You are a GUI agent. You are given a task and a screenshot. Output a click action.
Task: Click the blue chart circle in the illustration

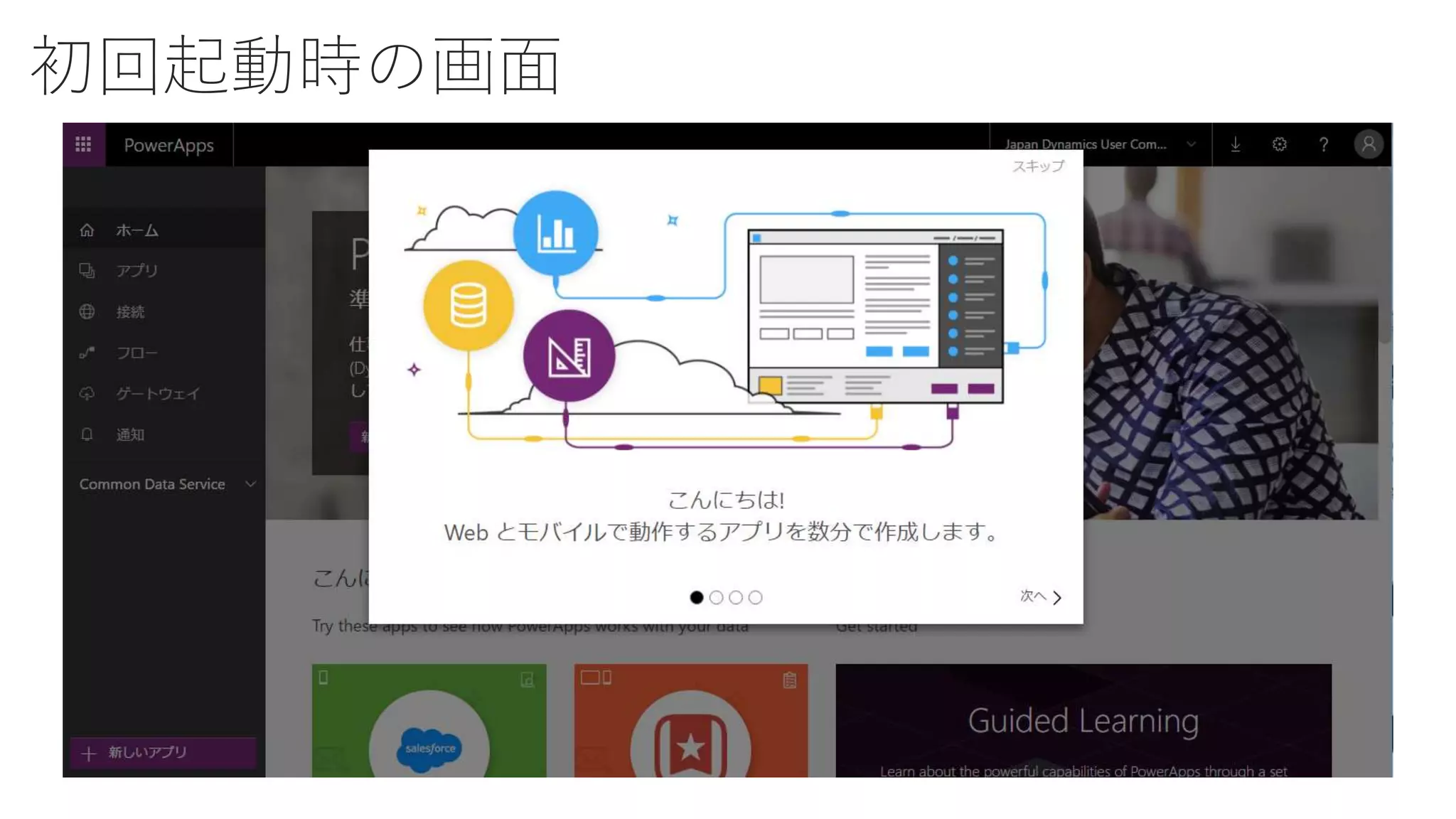(x=555, y=233)
